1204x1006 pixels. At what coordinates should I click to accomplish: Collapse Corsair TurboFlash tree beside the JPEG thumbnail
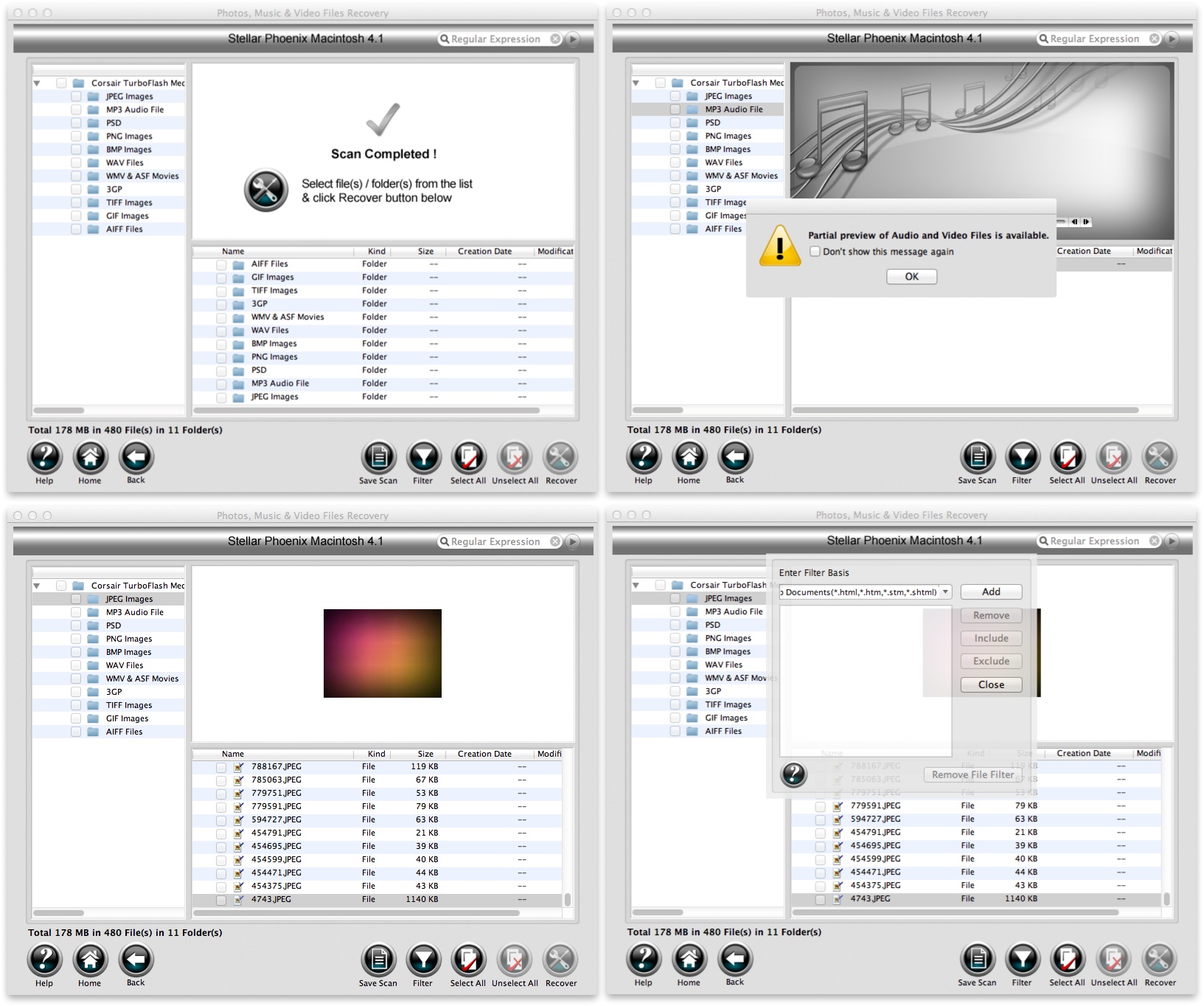pos(37,586)
